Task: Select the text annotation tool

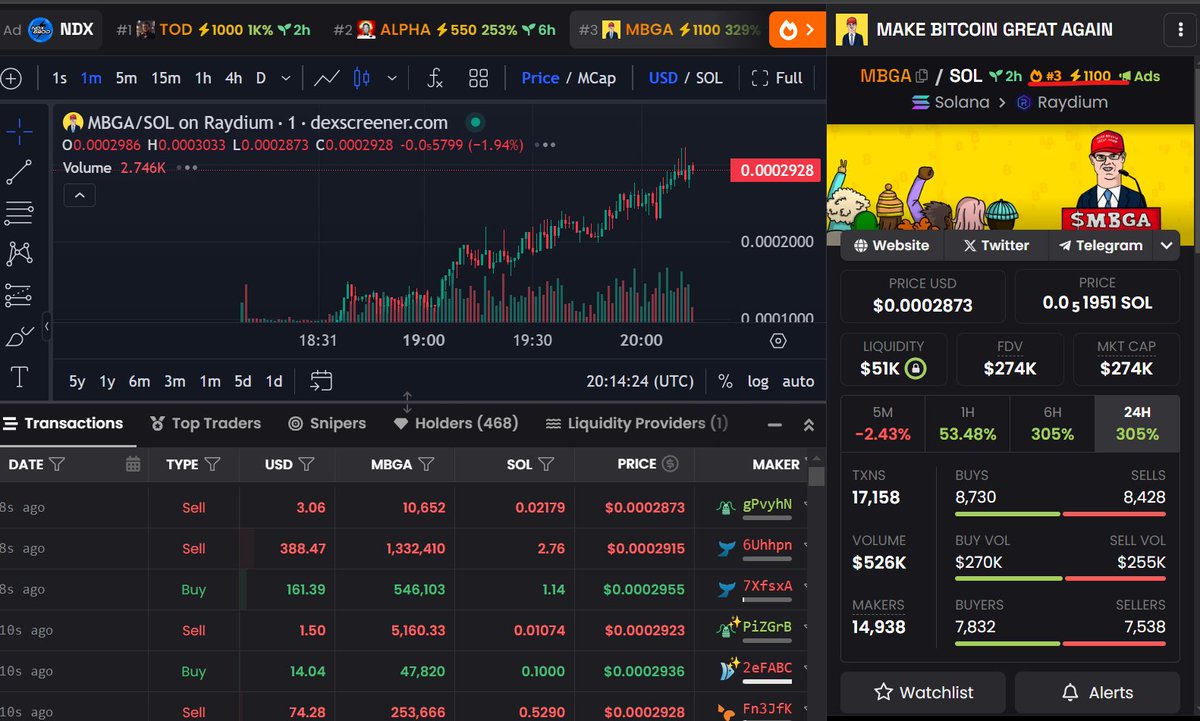Action: [x=20, y=377]
